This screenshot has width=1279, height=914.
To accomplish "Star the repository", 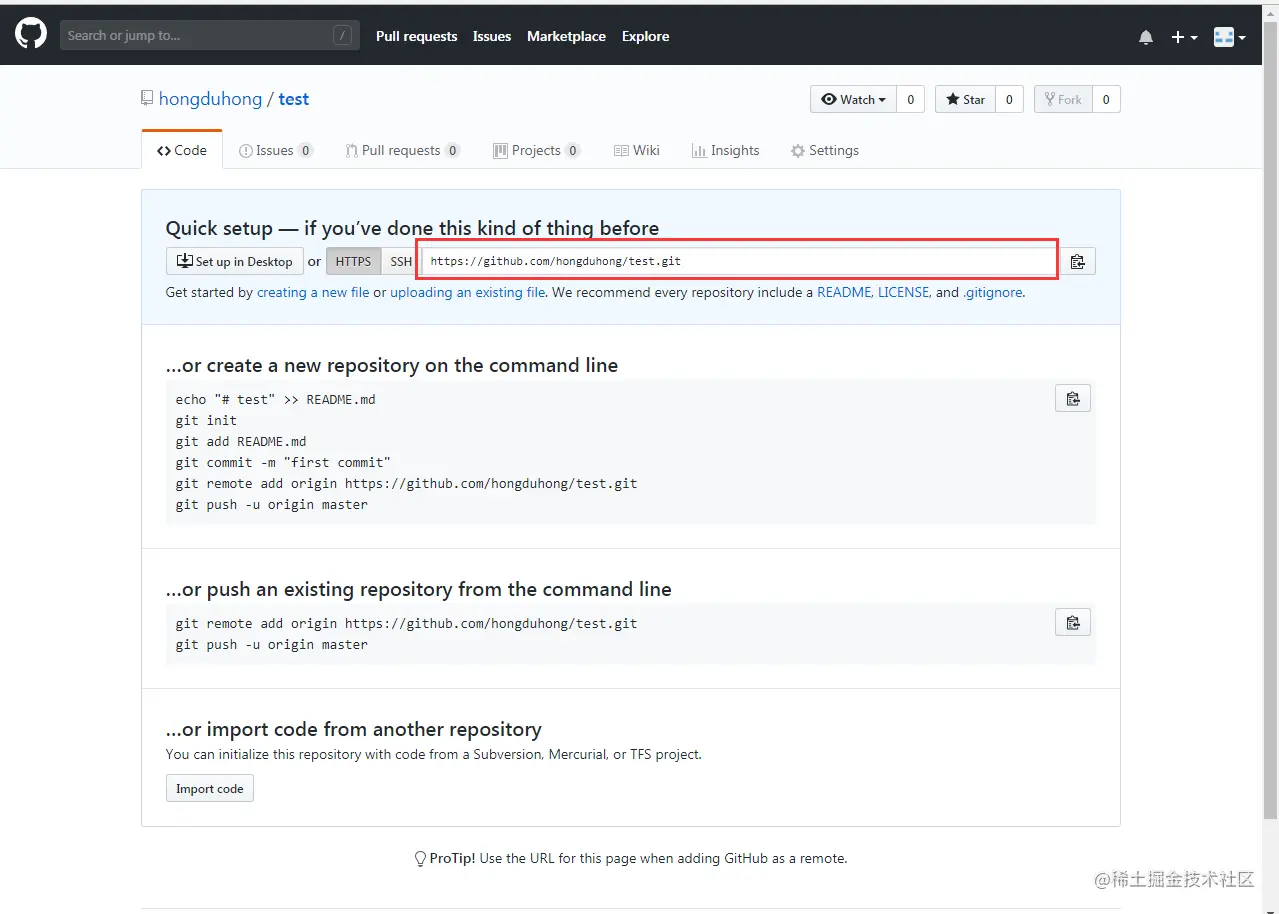I will [x=965, y=99].
